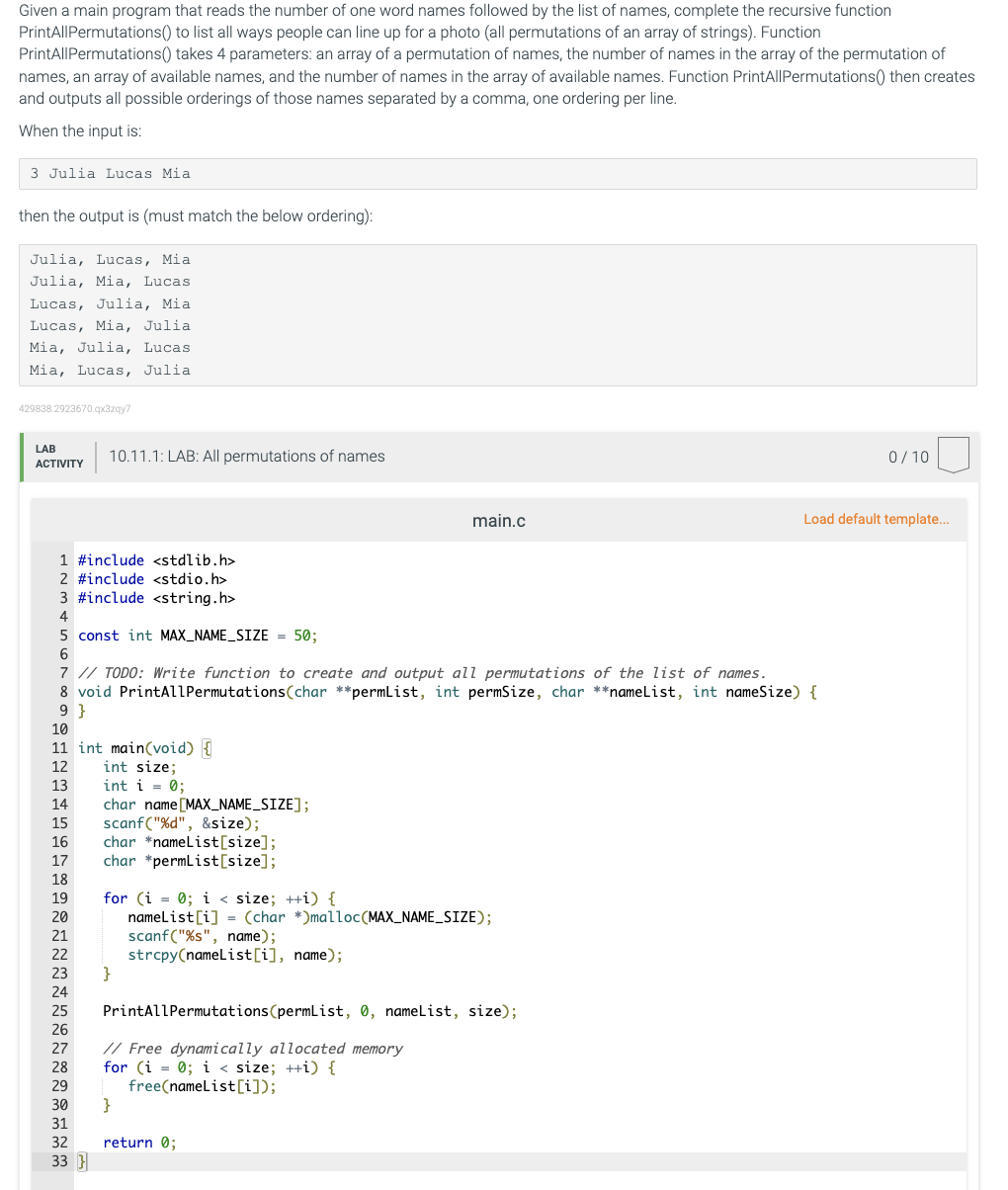1008x1190 pixels.
Task: Click the green LAB ACTIVITY sidebar stripe
Action: [22, 455]
